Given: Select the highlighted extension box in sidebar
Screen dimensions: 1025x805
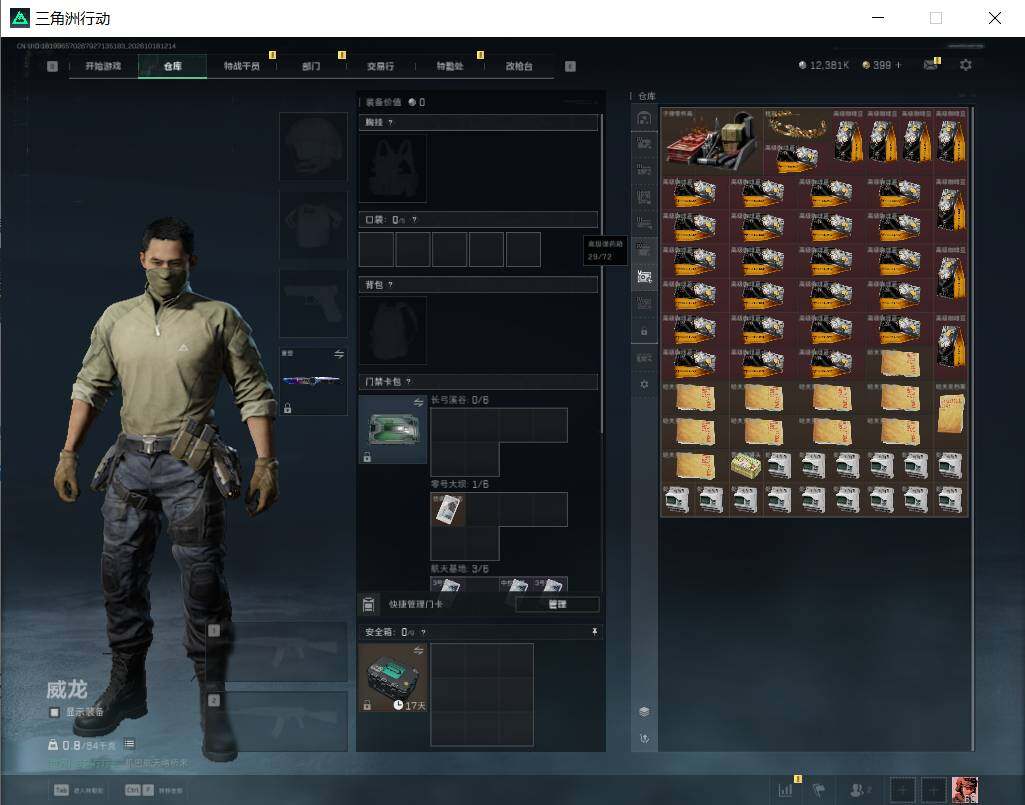Looking at the screenshot, I should coord(644,277).
